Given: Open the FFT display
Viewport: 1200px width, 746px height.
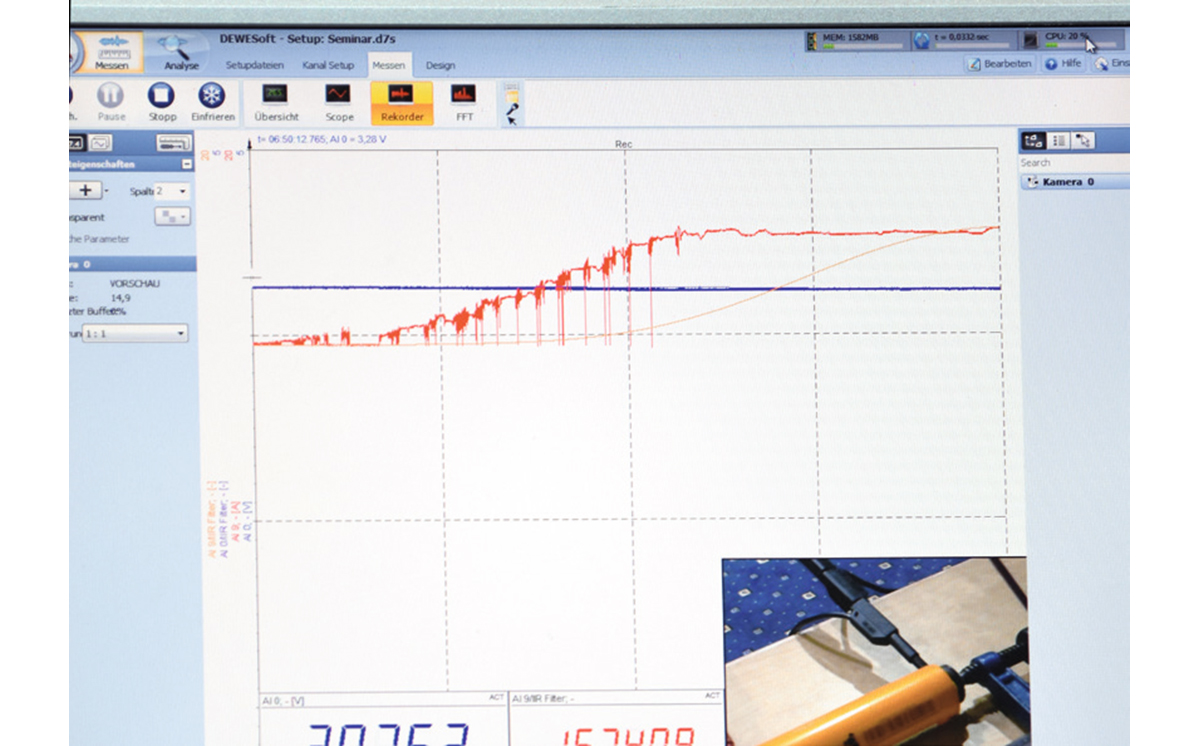Looking at the screenshot, I should 464,102.
